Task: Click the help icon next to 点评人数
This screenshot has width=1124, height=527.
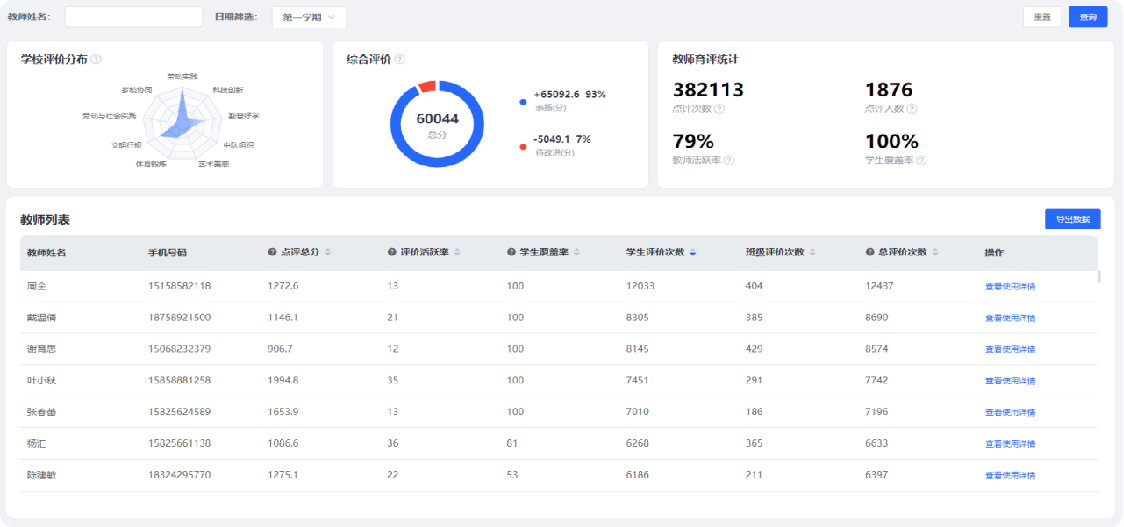Action: (x=911, y=109)
